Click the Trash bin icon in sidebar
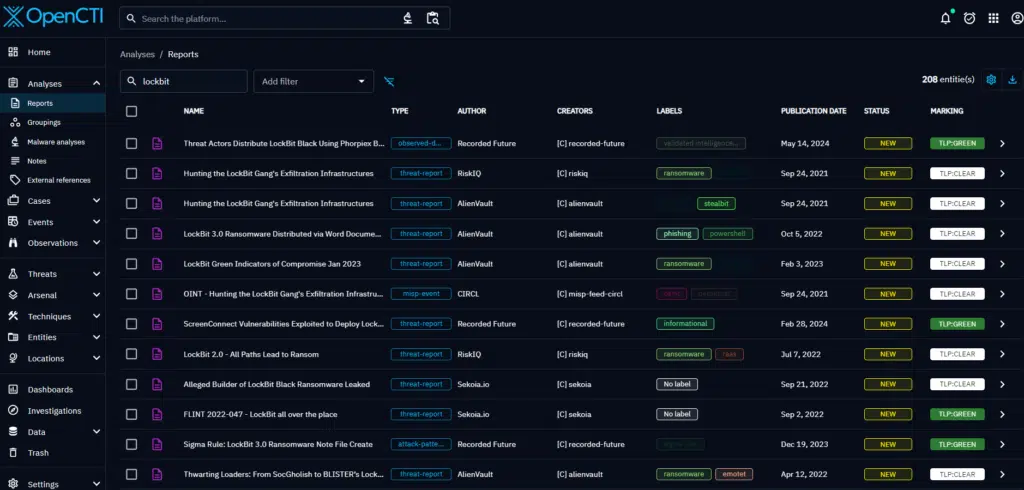1024x490 pixels. click(13, 453)
